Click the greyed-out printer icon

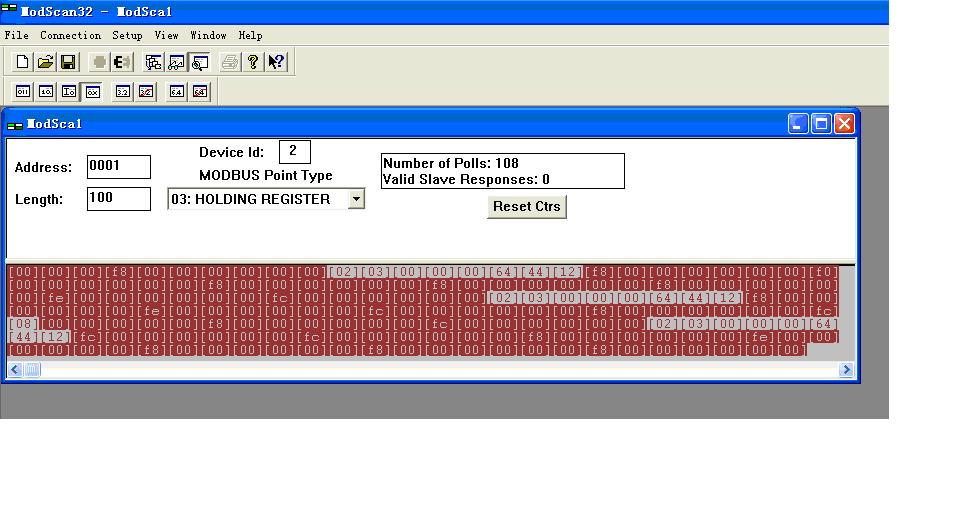coord(229,62)
